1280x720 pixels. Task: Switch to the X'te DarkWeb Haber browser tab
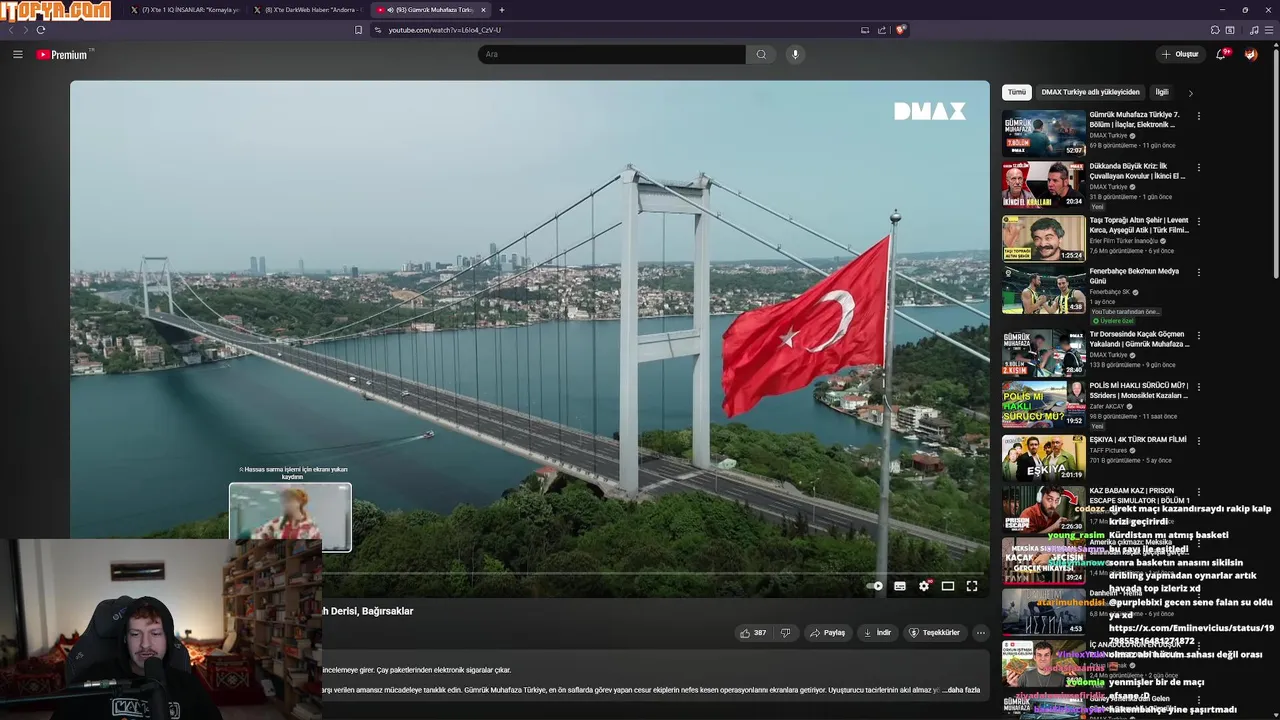click(308, 10)
